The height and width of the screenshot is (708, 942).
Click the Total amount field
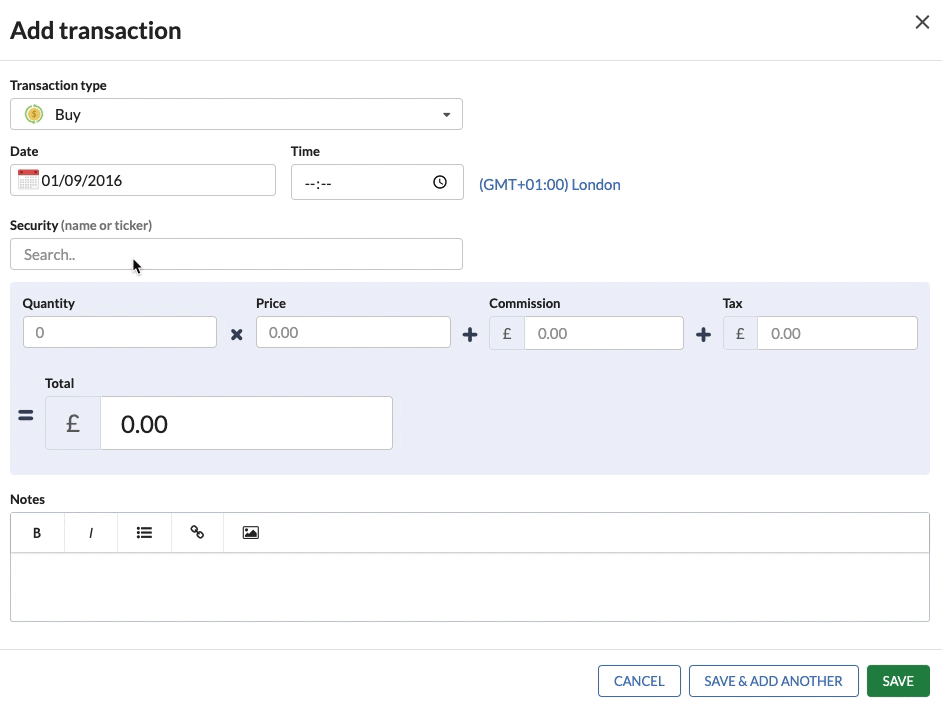tap(246, 423)
